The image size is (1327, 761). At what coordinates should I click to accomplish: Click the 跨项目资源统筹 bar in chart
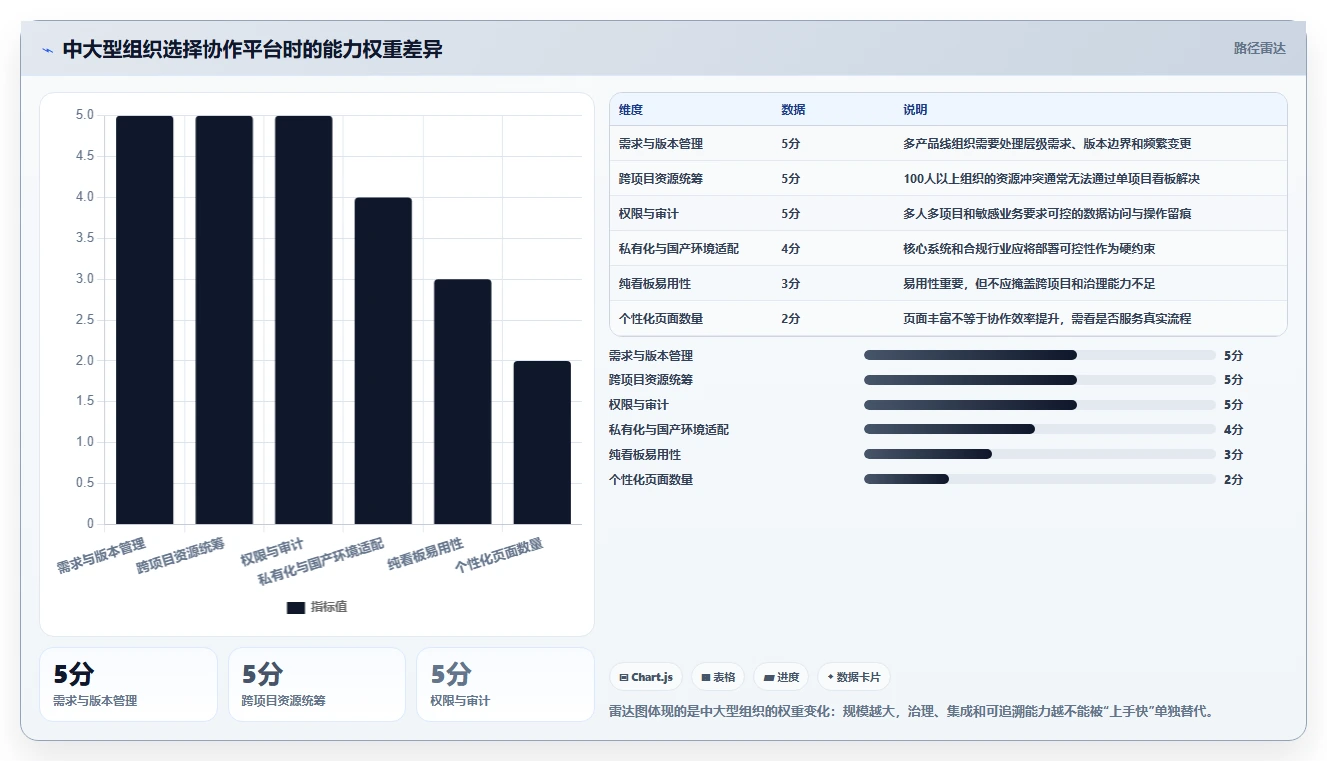click(224, 320)
